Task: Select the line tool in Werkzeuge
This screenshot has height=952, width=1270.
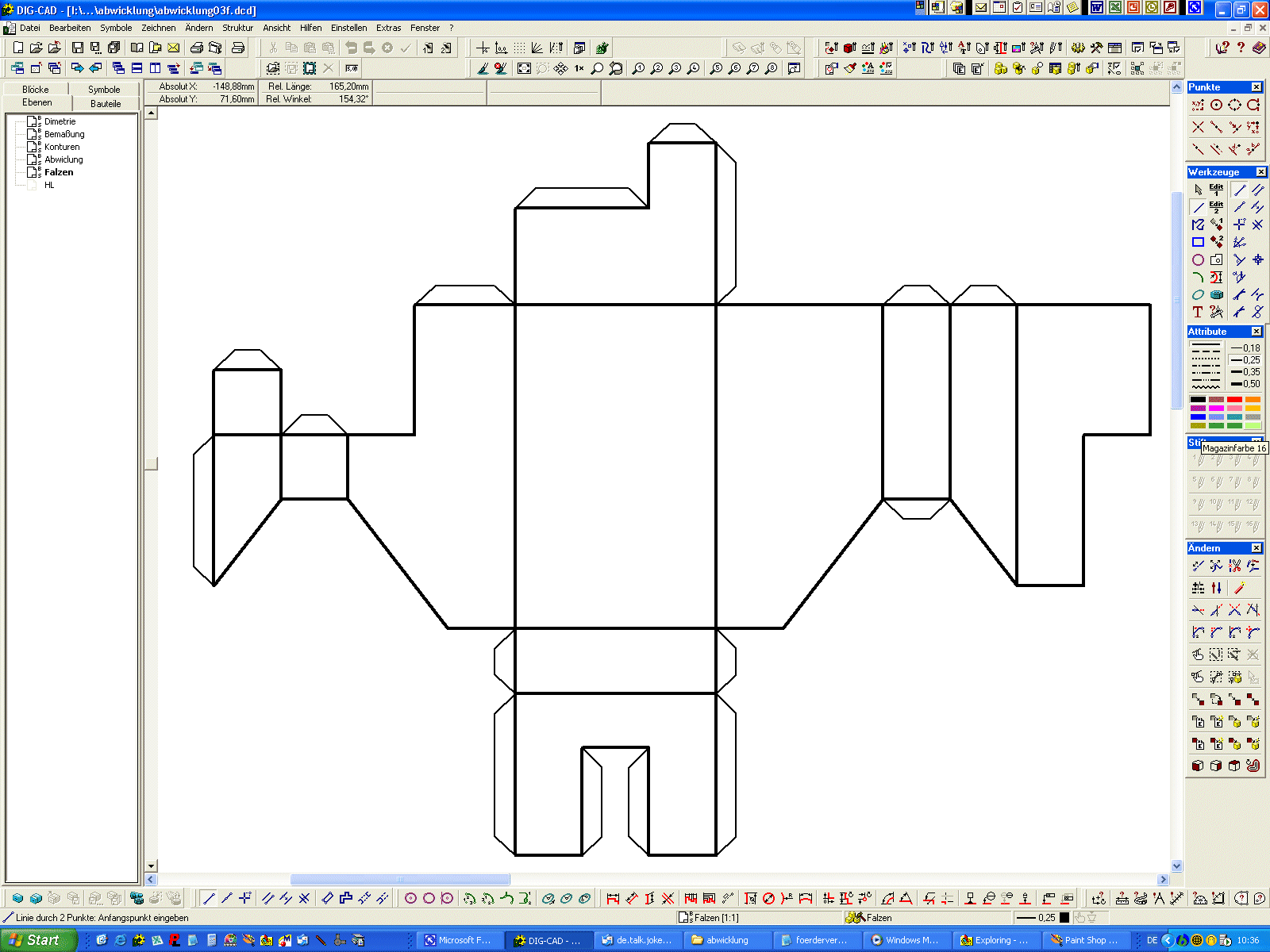Action: [1198, 207]
